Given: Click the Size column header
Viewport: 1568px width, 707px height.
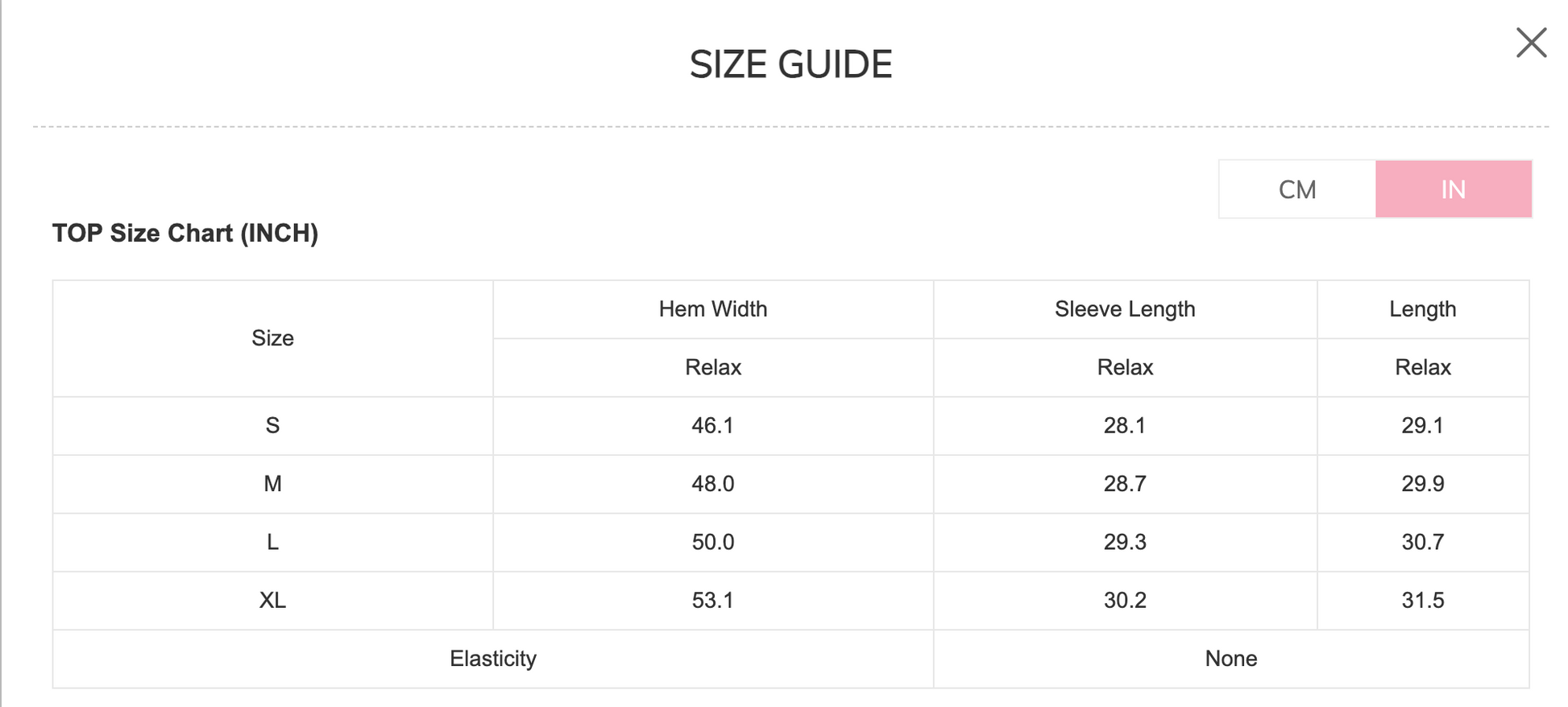Looking at the screenshot, I should point(272,338).
